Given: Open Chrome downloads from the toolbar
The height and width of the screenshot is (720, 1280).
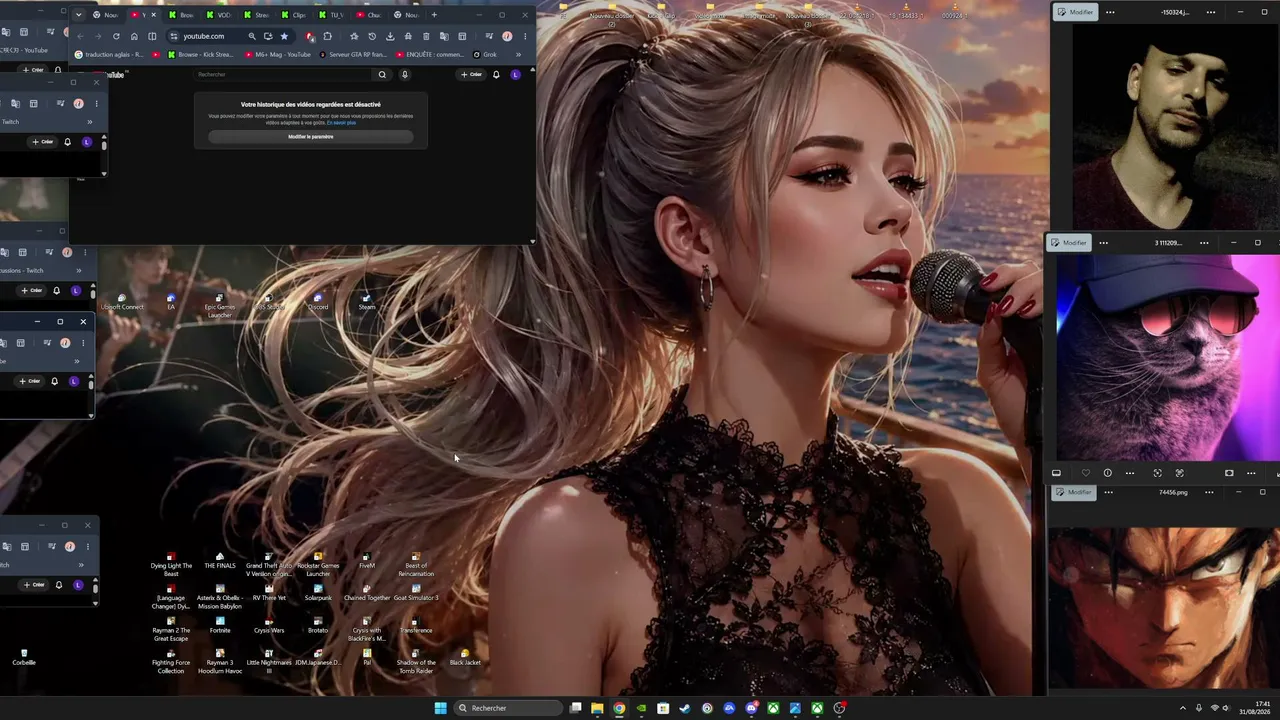Looking at the screenshot, I should (x=390, y=36).
